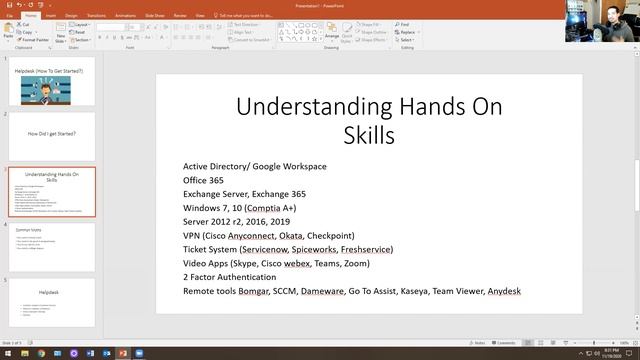Show hidden system tray icons chevron
Screen dimensions: 640x360
coord(580,353)
